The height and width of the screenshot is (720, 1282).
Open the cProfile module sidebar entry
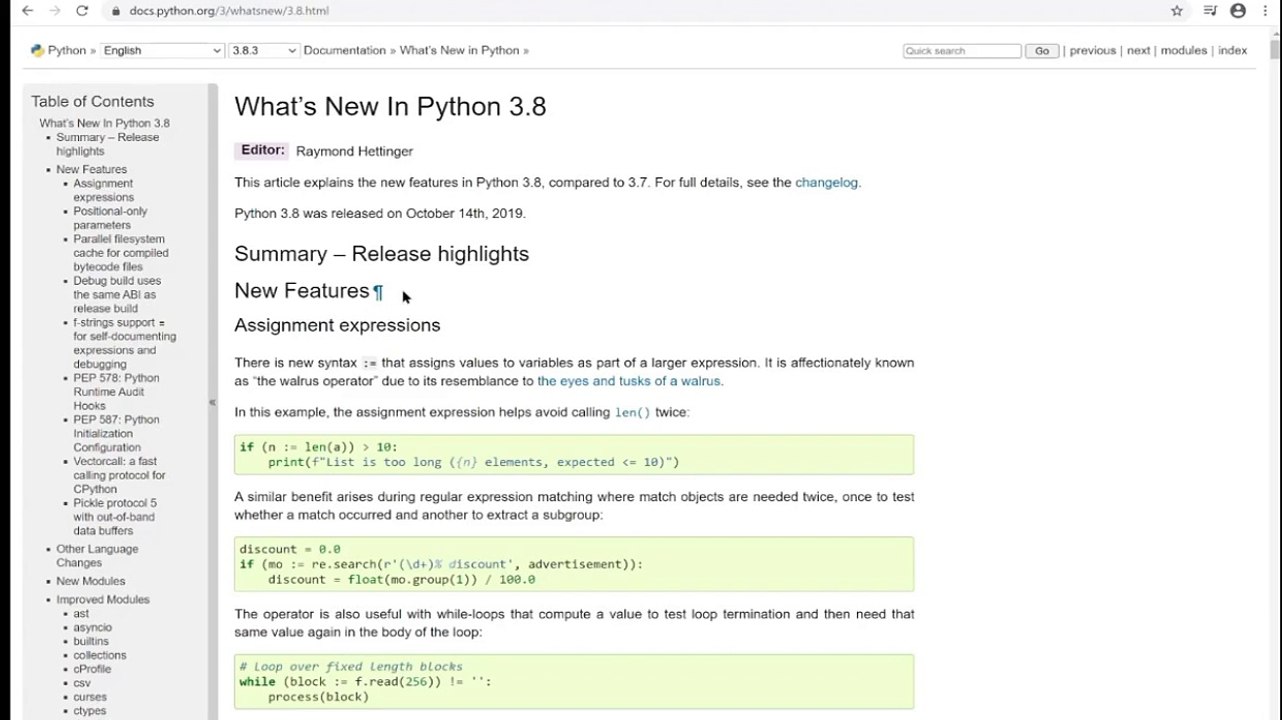(92, 669)
